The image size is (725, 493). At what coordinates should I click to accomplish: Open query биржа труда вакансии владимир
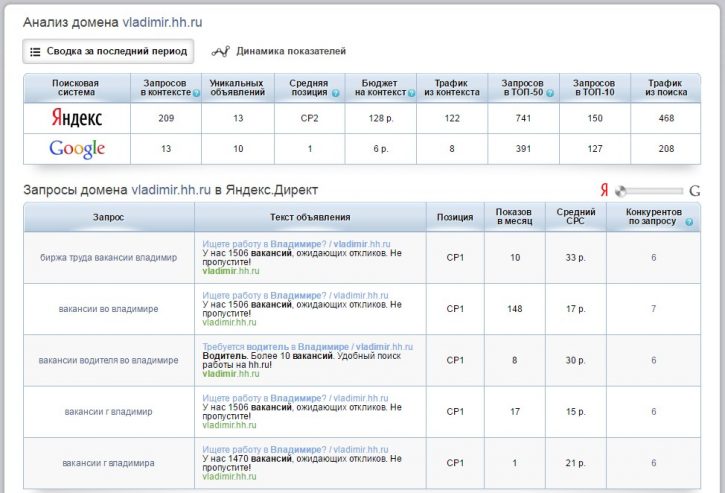tap(109, 258)
